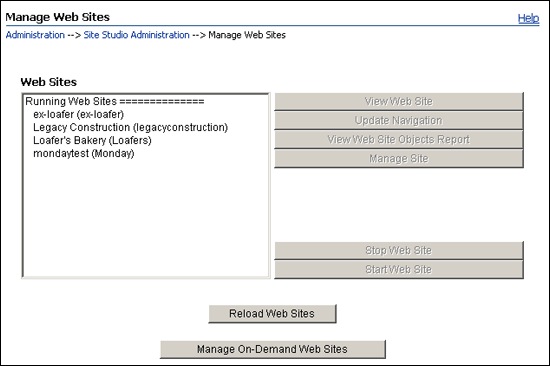Click the Stop Web Site button
This screenshot has height=366, width=550.
pos(399,250)
